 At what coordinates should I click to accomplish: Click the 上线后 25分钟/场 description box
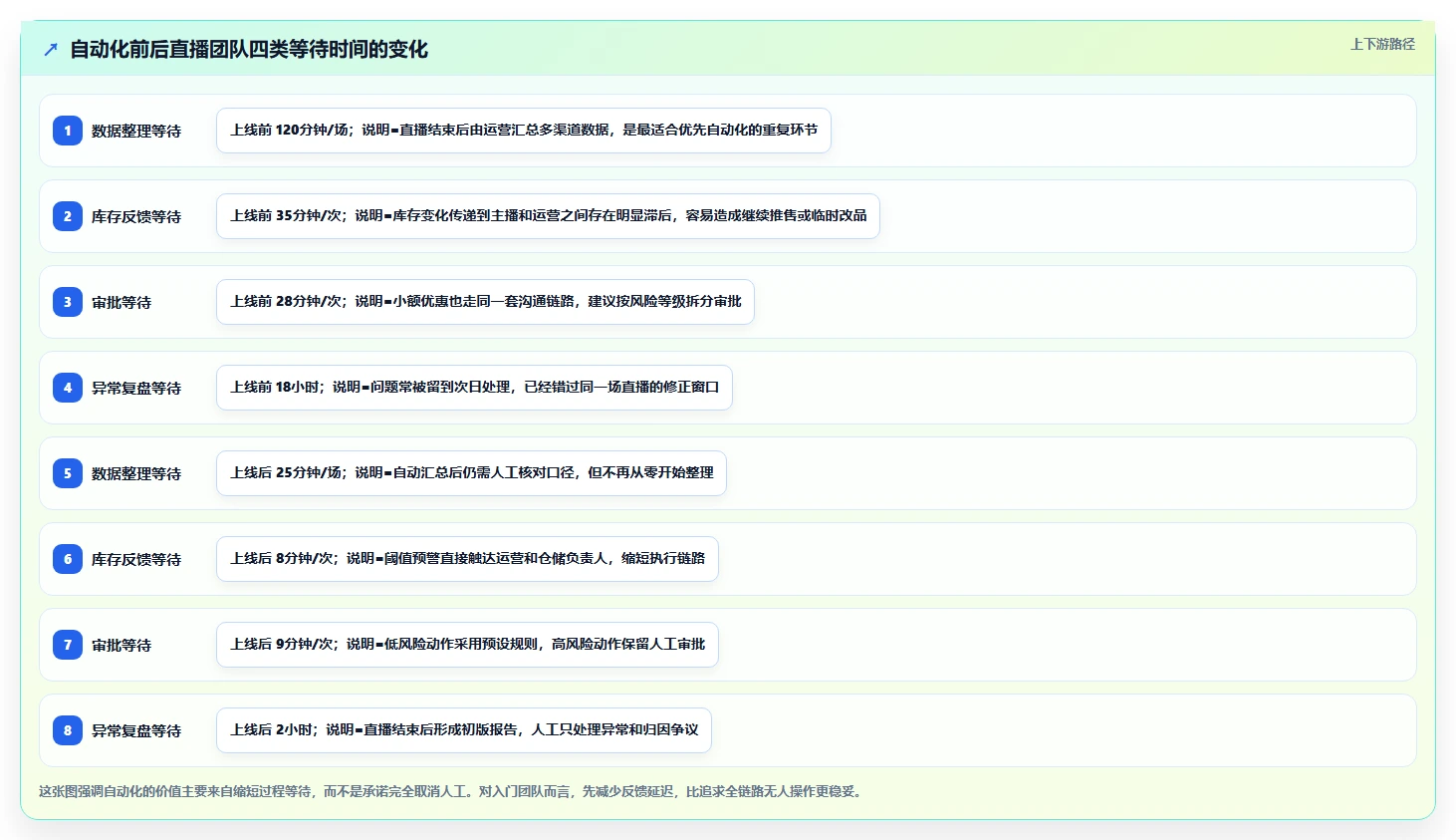click(471, 473)
